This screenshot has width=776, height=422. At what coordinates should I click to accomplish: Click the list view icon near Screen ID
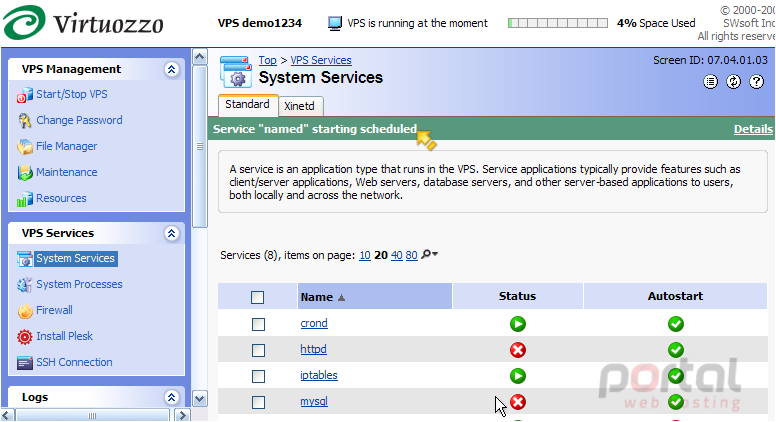[710, 82]
